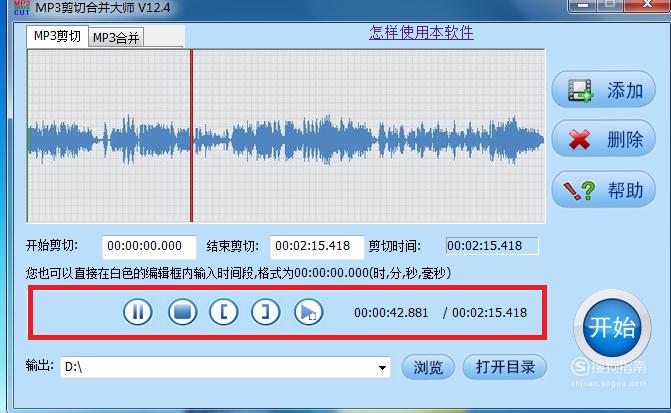Click the 剪切时间 duration field

click(492, 246)
